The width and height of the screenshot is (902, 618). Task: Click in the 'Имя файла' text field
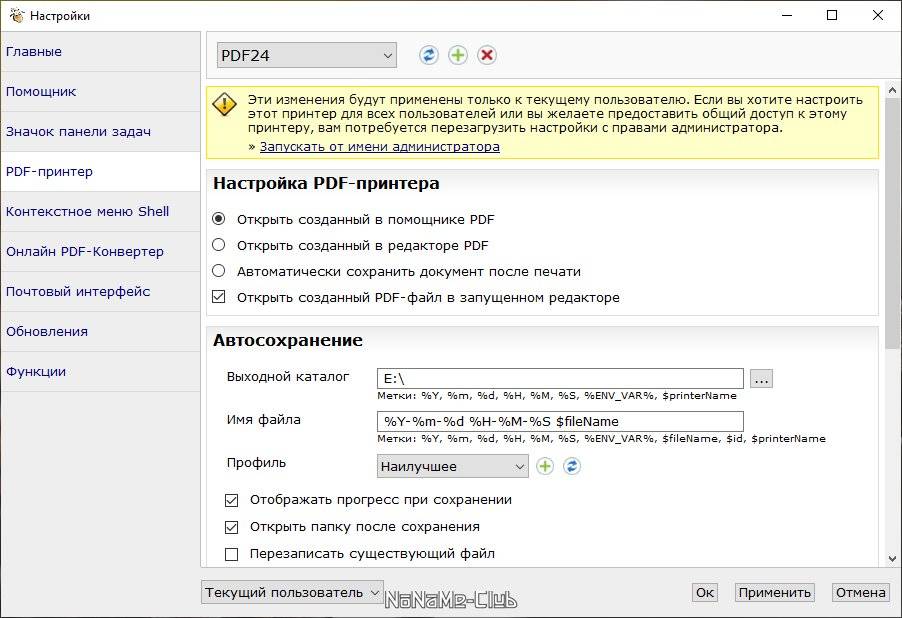[x=560, y=421]
